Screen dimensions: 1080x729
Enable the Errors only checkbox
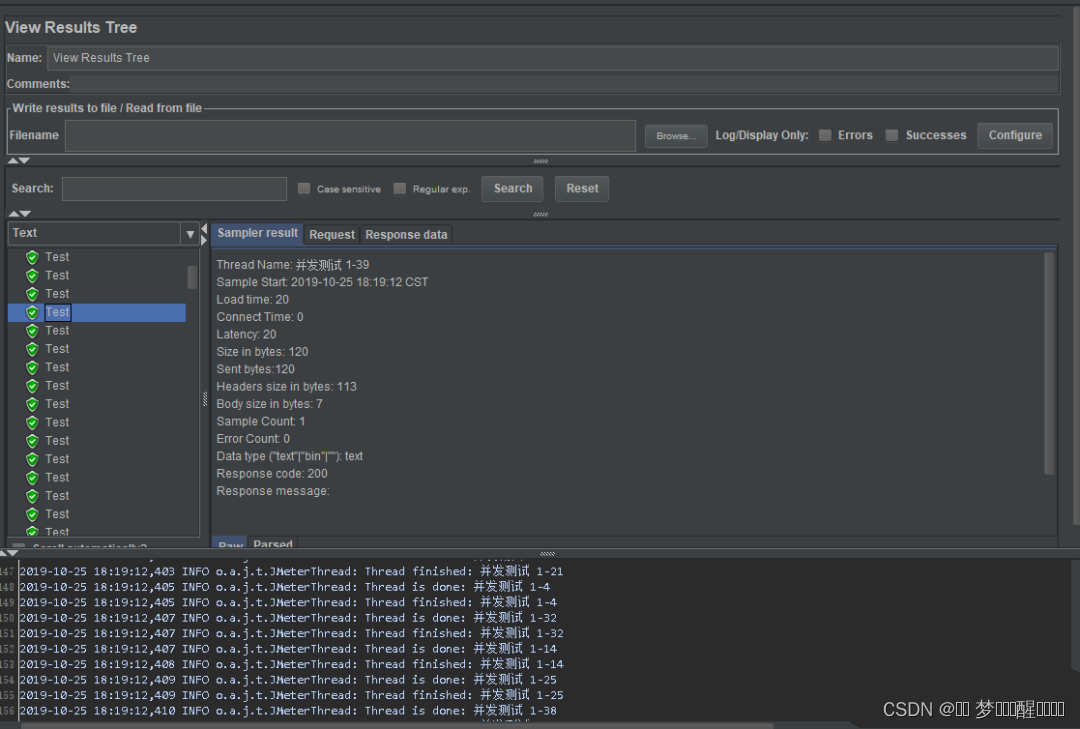tap(824, 135)
